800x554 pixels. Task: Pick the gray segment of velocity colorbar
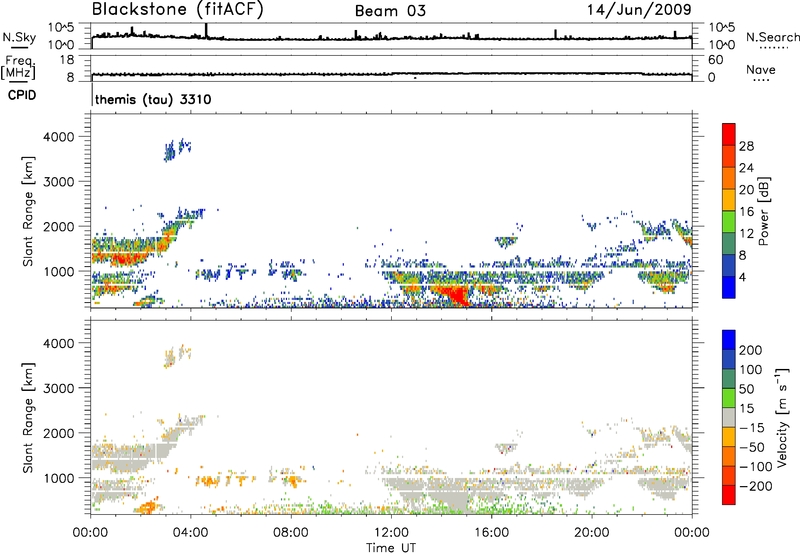click(729, 417)
